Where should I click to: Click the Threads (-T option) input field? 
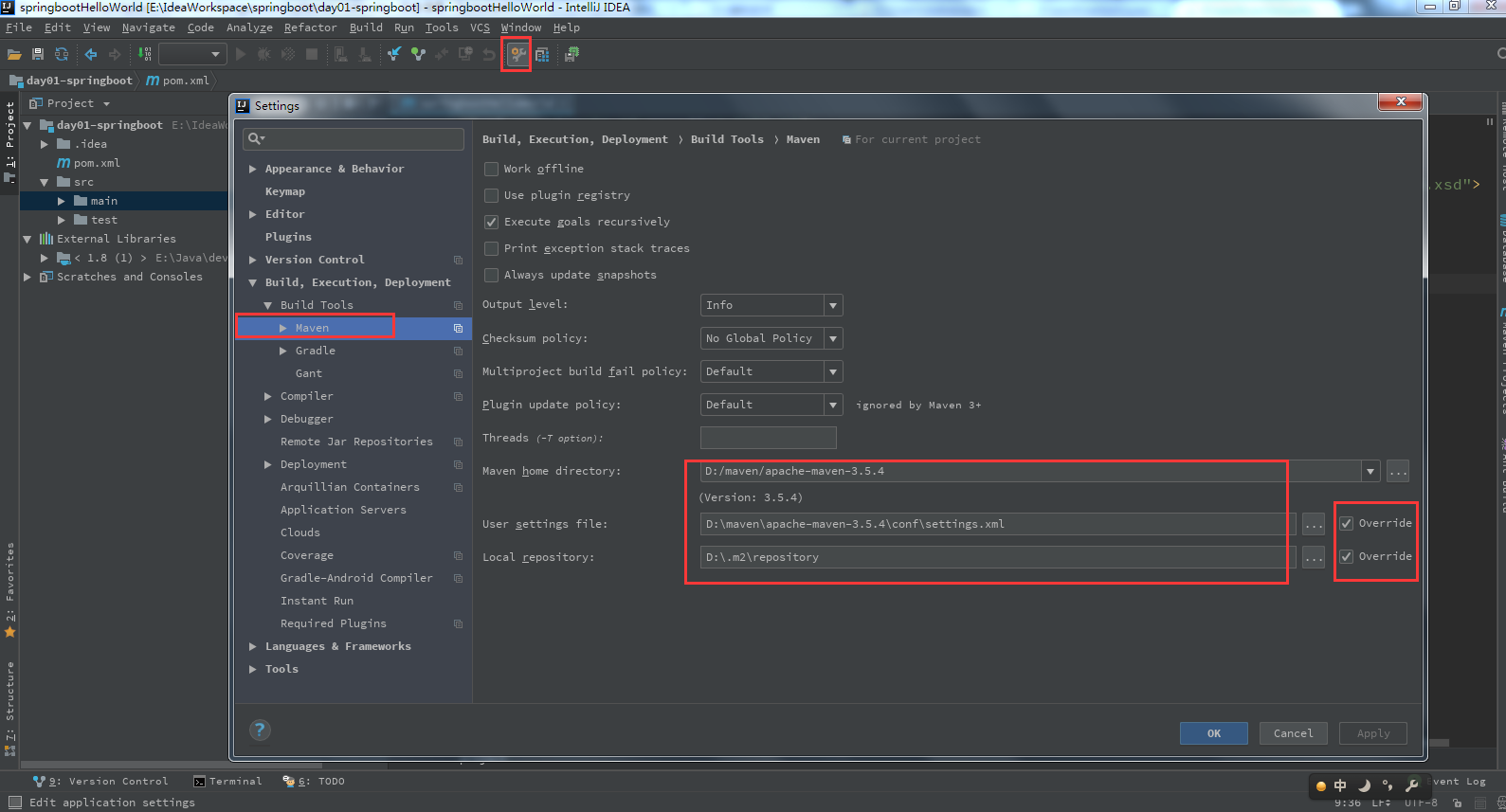pos(769,438)
